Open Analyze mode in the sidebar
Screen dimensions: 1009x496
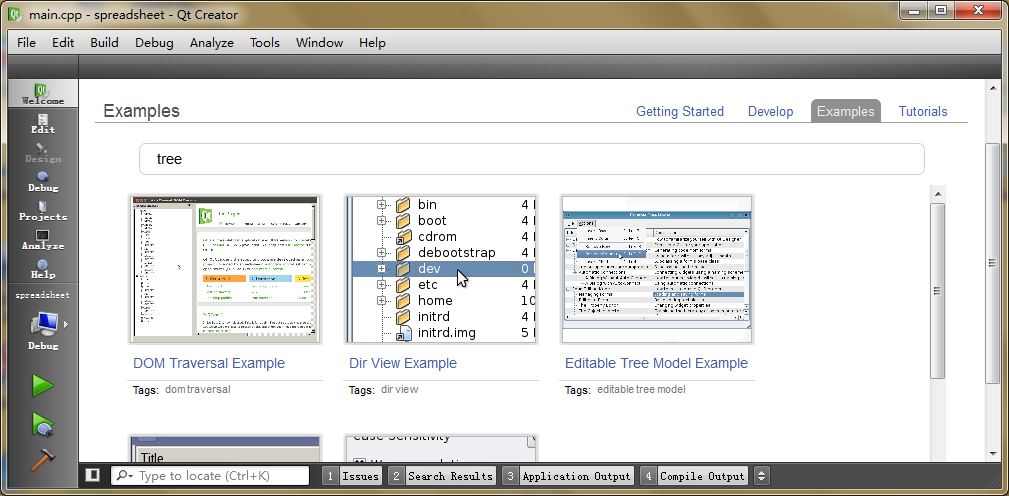point(43,239)
